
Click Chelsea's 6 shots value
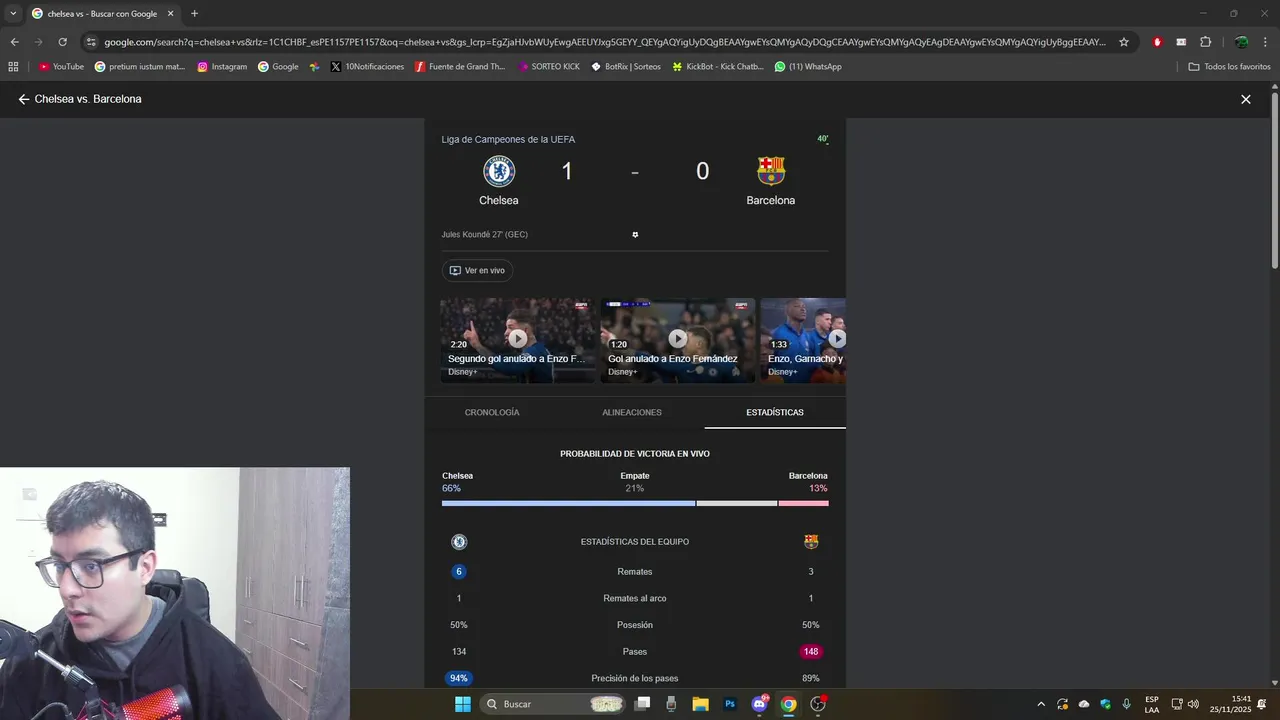(x=459, y=572)
